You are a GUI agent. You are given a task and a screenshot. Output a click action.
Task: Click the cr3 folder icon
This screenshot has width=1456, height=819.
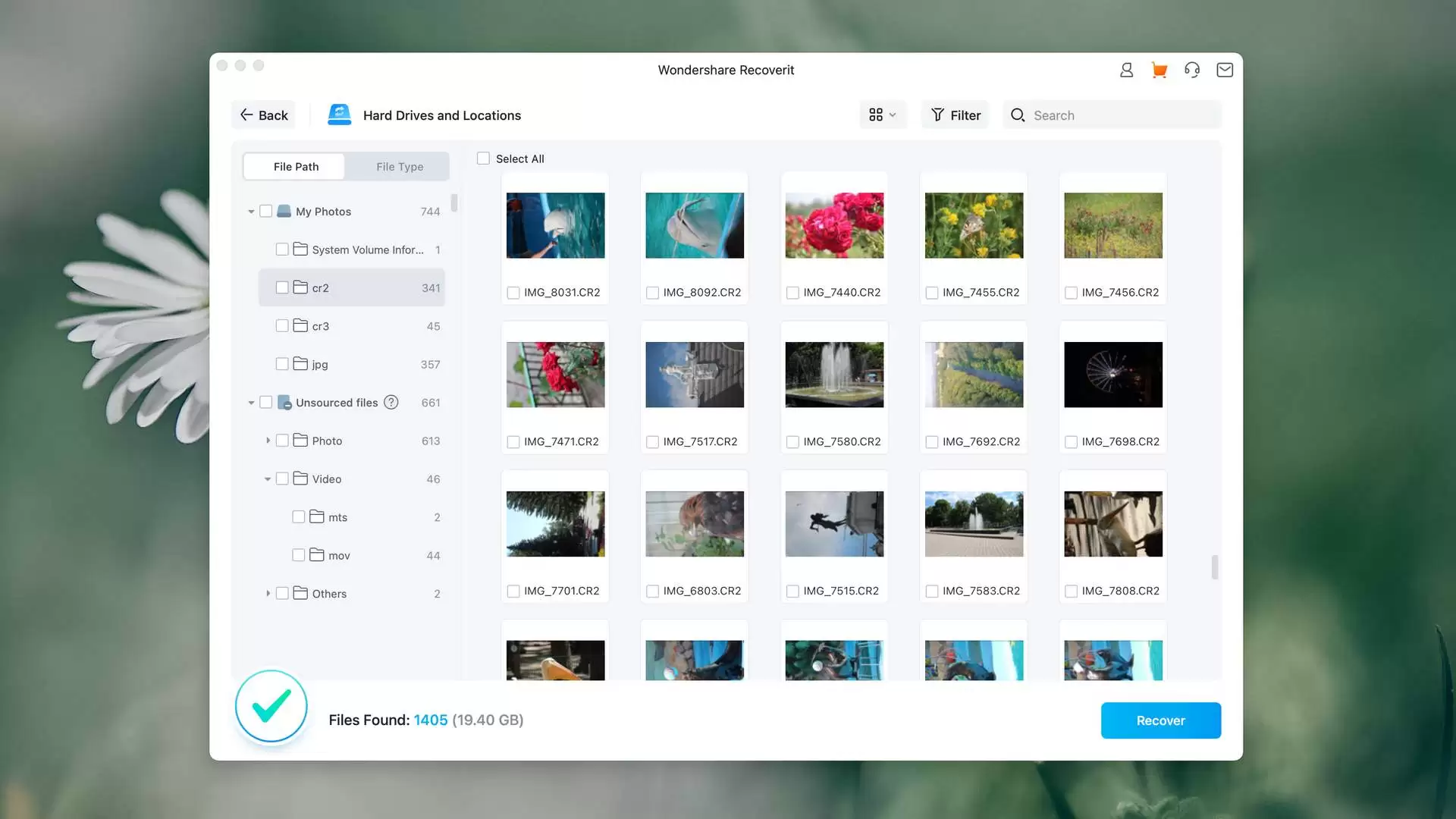(x=300, y=326)
